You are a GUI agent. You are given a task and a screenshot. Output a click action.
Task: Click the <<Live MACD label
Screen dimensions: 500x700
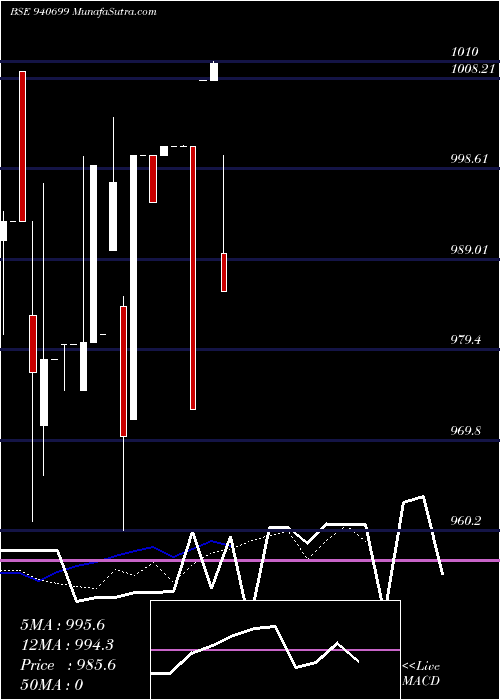click(x=421, y=674)
